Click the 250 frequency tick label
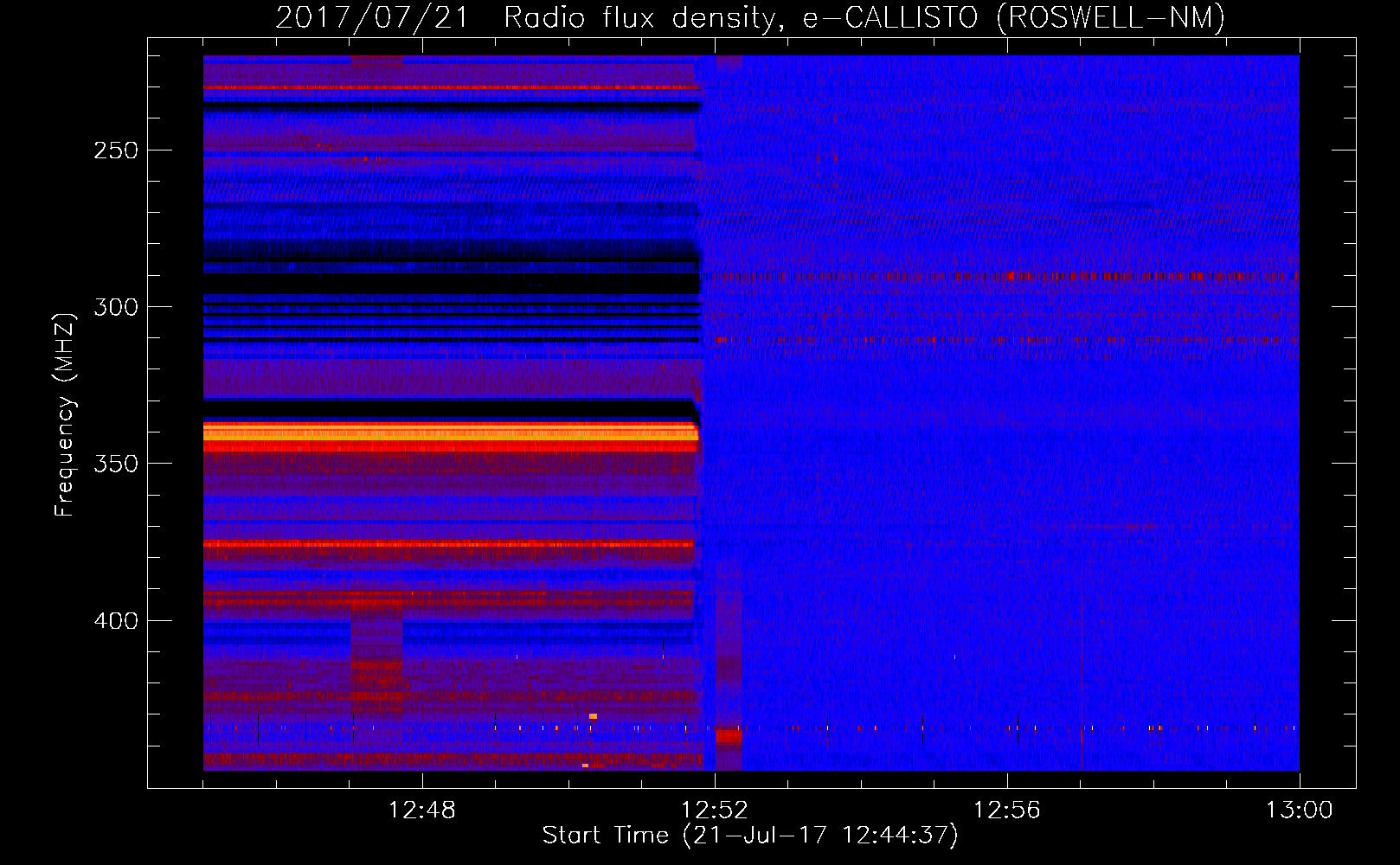Image resolution: width=1400 pixels, height=865 pixels. [x=116, y=151]
